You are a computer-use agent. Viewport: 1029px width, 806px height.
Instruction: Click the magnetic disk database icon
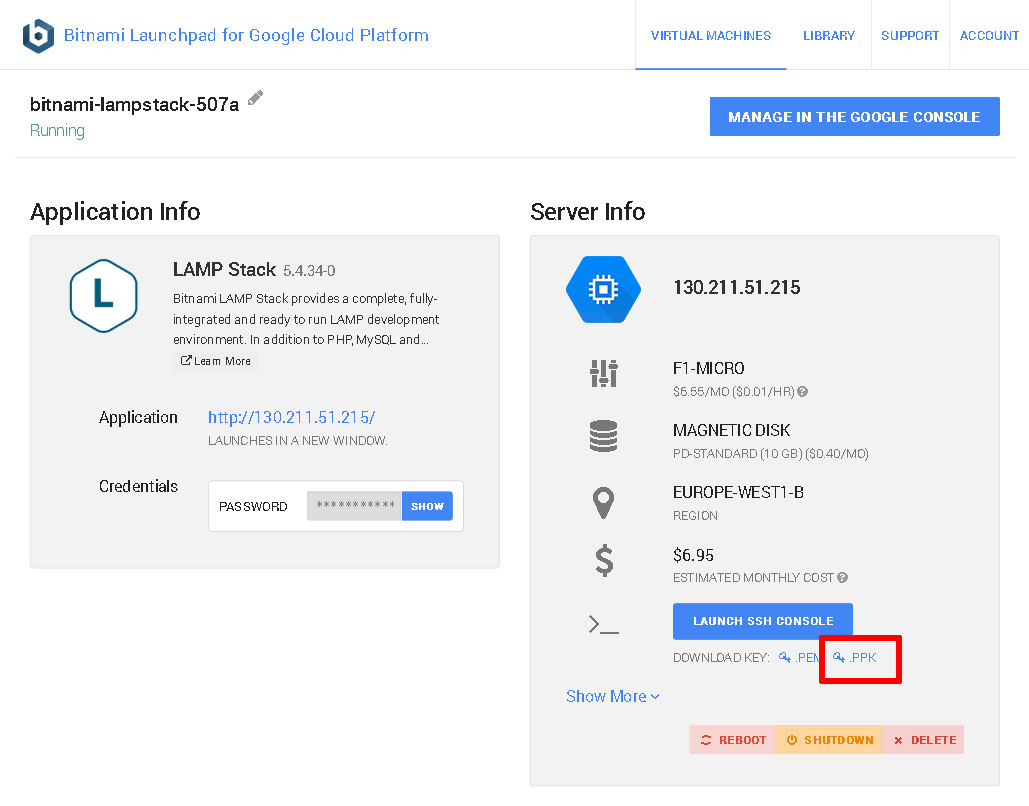pyautogui.click(x=603, y=436)
